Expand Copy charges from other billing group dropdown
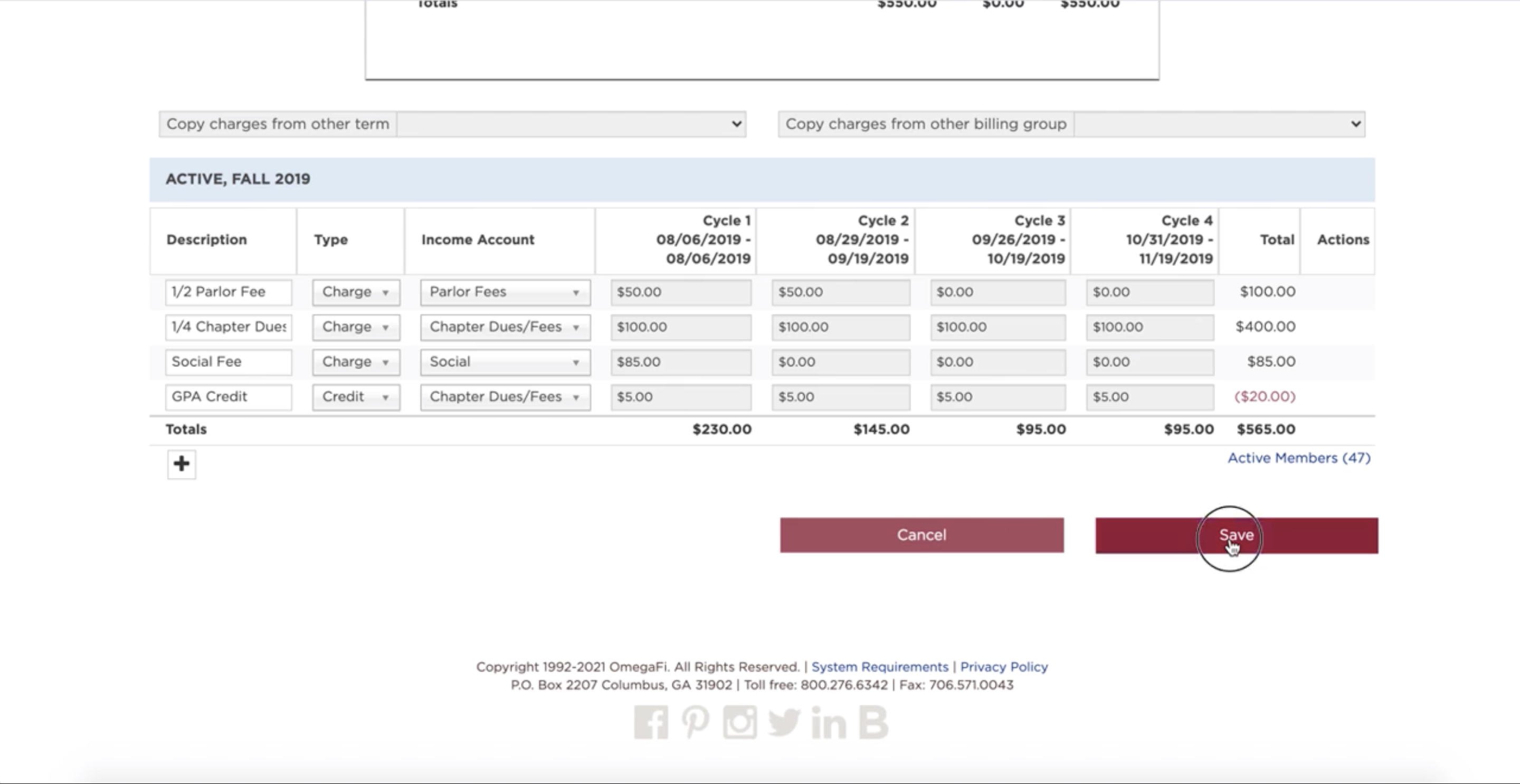Screen dimensions: 1520x784 [1219, 125]
